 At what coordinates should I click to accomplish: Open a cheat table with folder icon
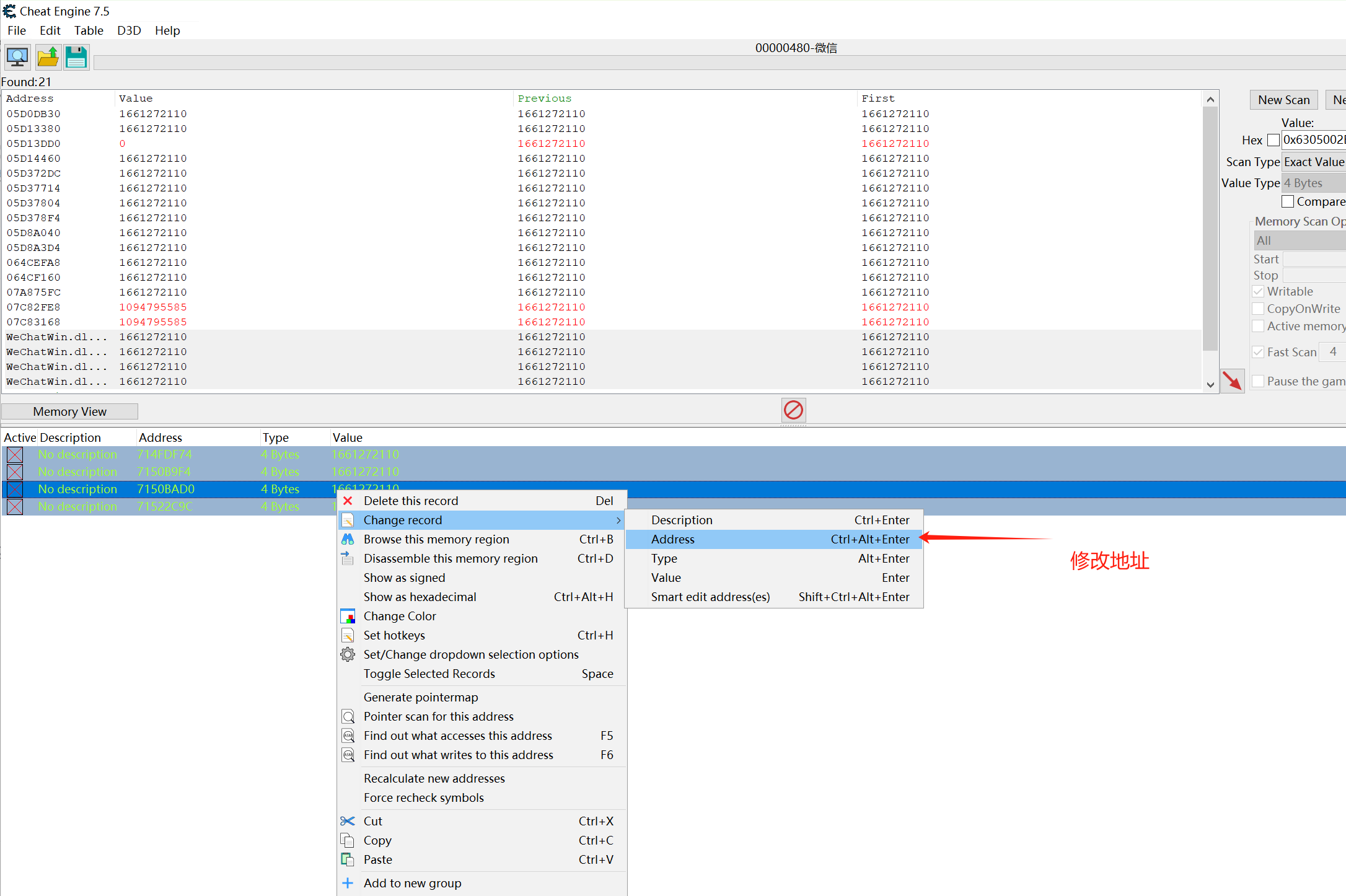(48, 58)
